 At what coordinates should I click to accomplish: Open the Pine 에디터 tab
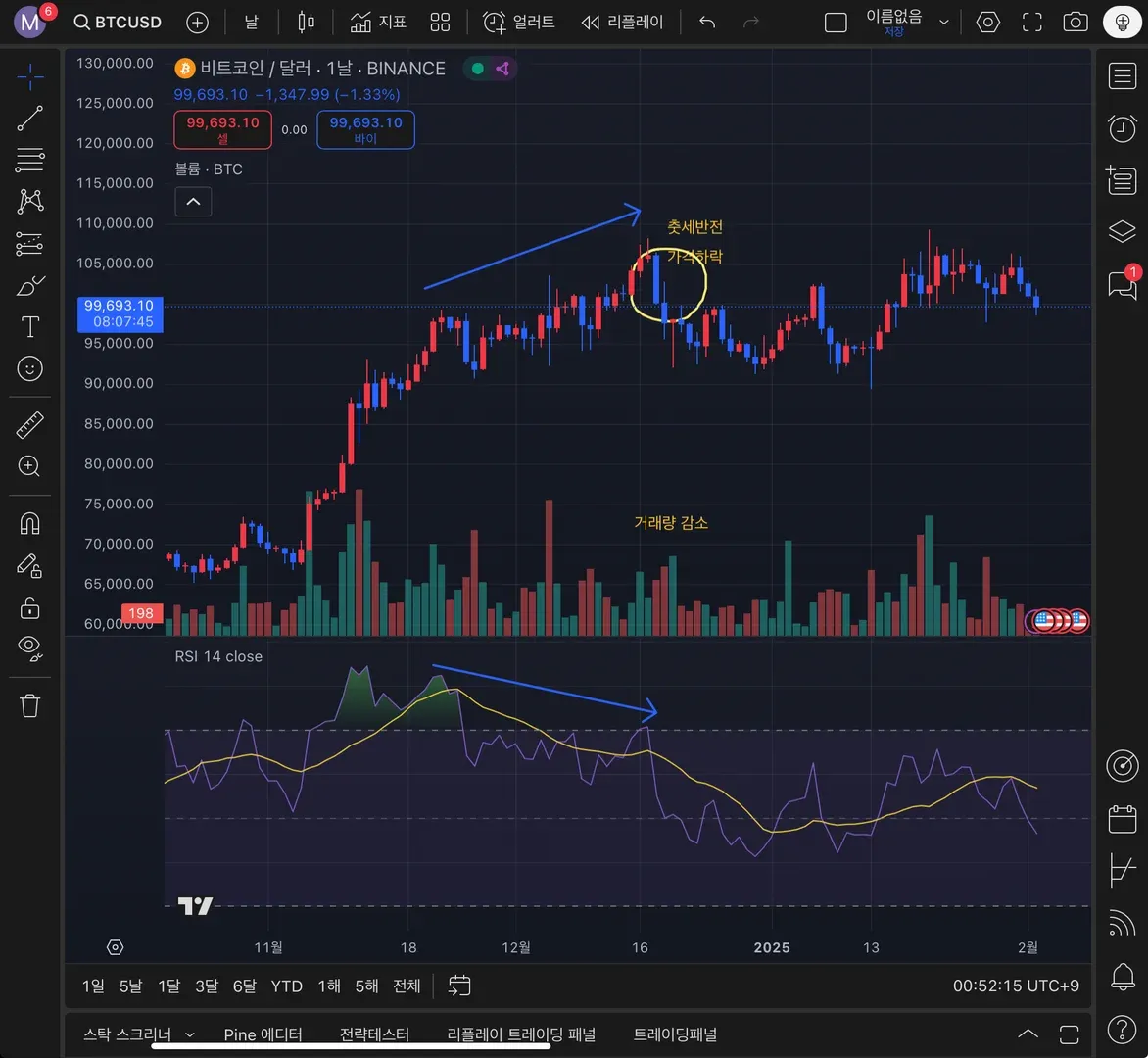[x=263, y=1034]
